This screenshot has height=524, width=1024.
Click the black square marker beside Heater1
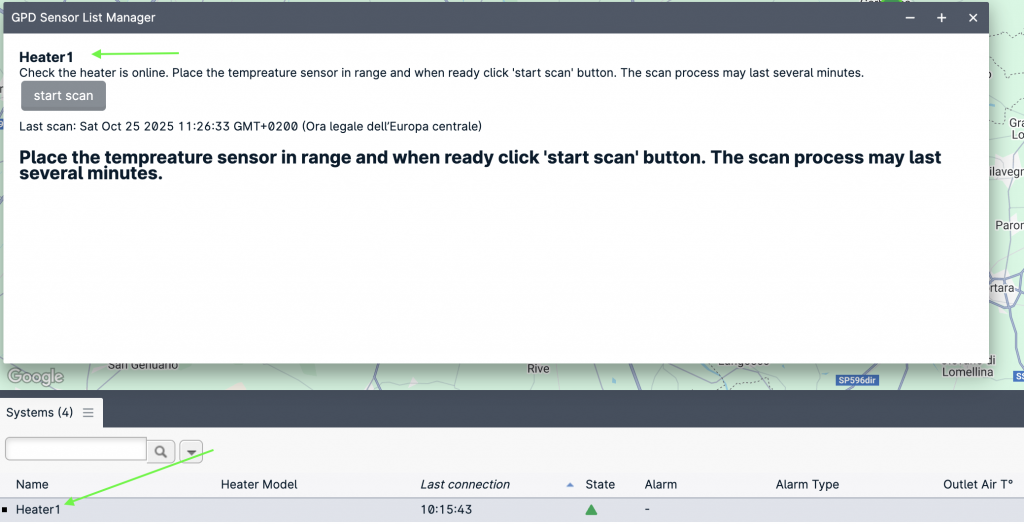(6, 510)
